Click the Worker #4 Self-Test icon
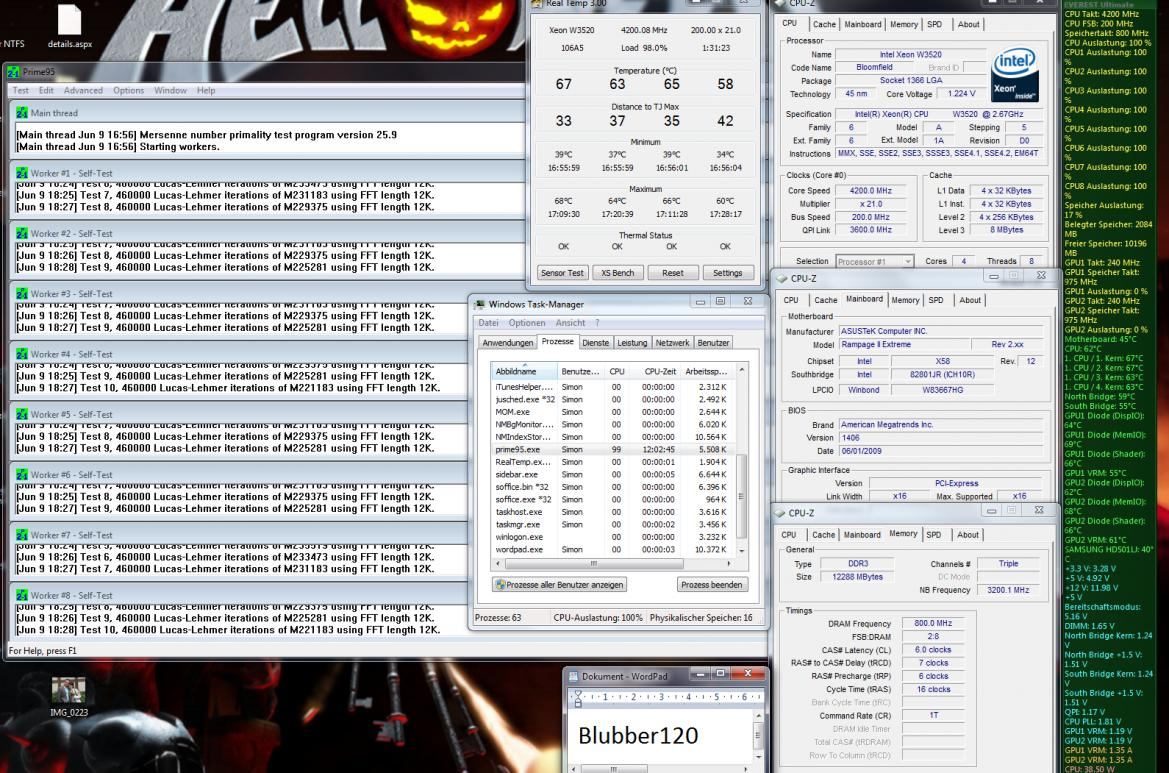The image size is (1169, 773). (x=22, y=354)
